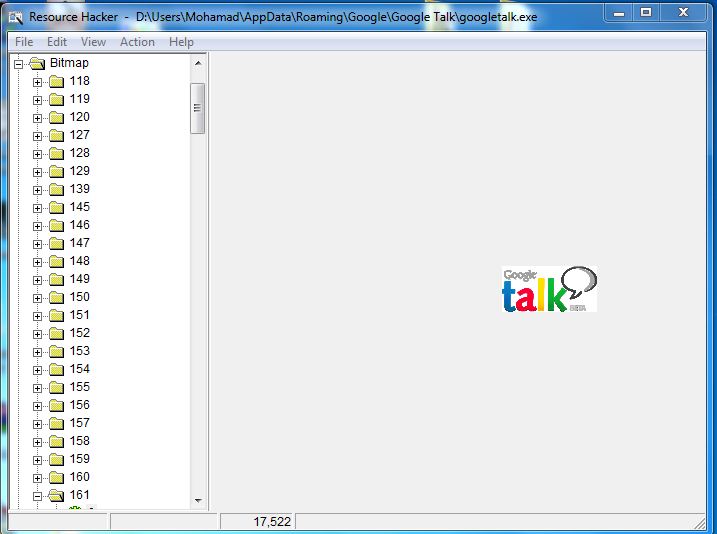This screenshot has height=534, width=717.
Task: Click the tree scrollbar up arrow
Action: click(x=198, y=63)
